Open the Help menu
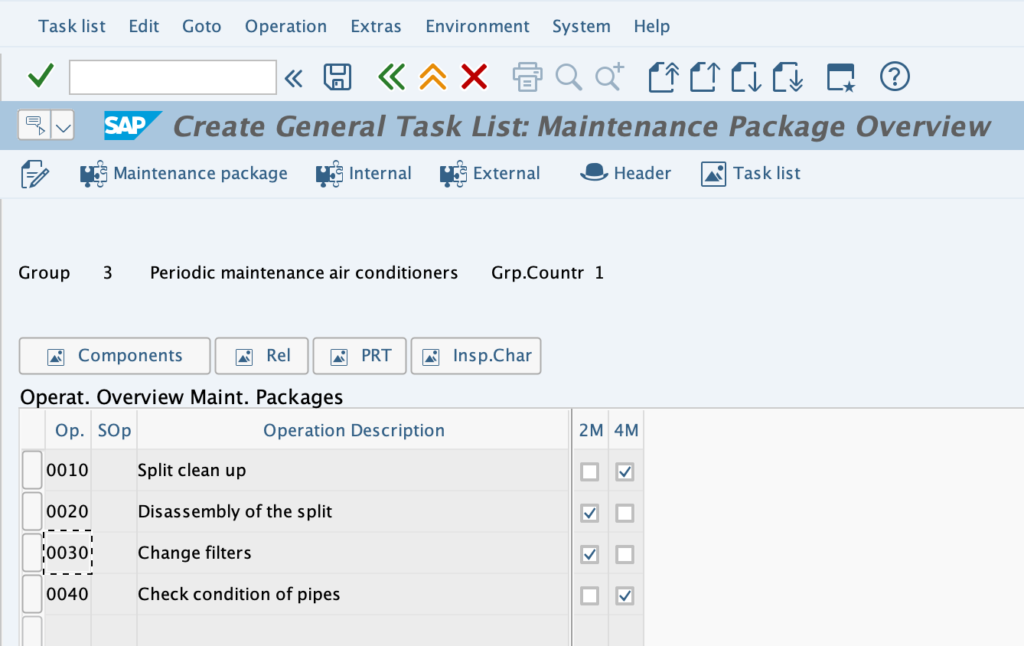The image size is (1024, 646). (652, 26)
